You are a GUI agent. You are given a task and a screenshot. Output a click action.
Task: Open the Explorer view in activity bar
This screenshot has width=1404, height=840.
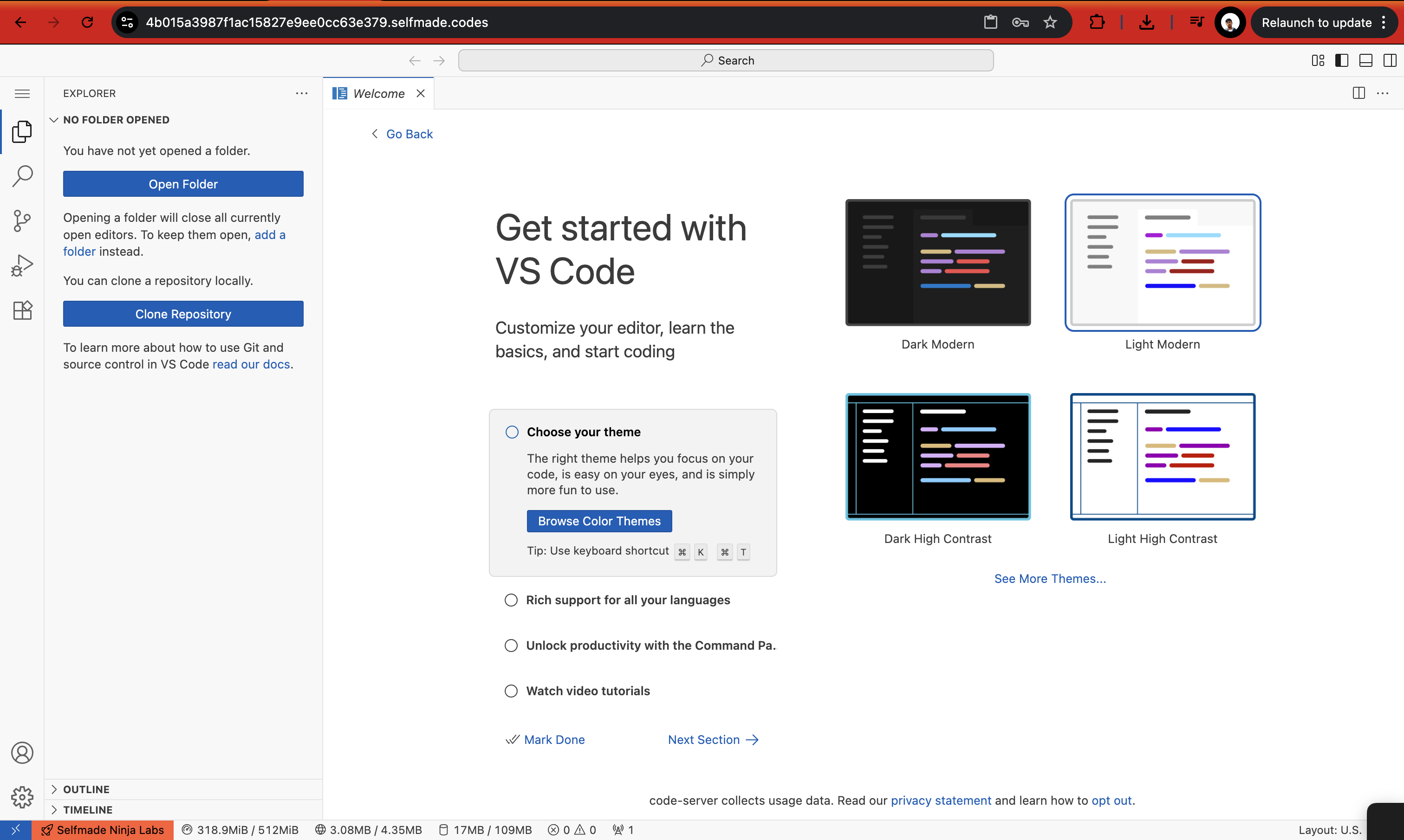click(x=22, y=131)
